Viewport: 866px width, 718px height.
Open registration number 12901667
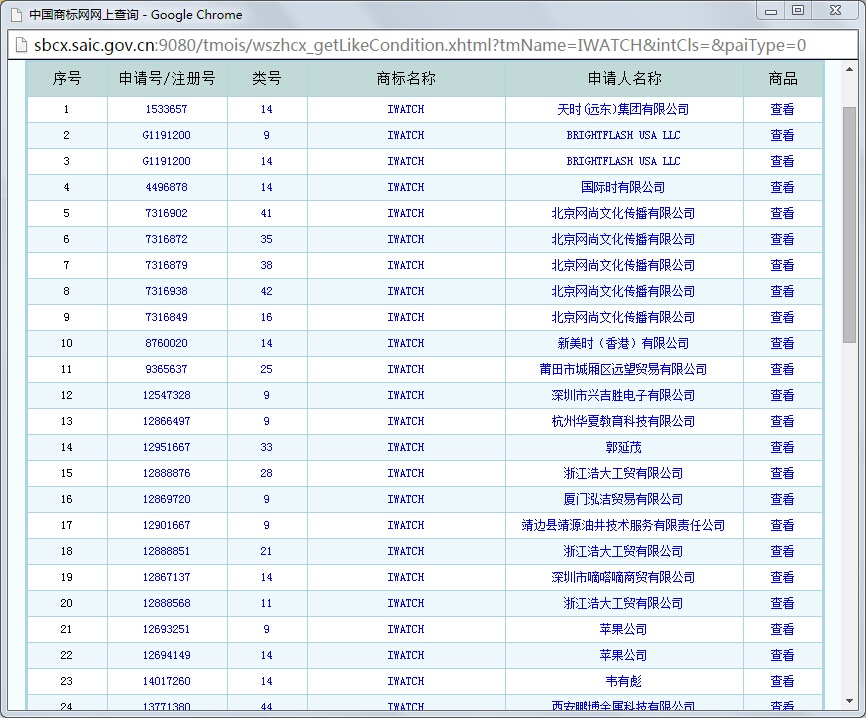click(x=166, y=525)
